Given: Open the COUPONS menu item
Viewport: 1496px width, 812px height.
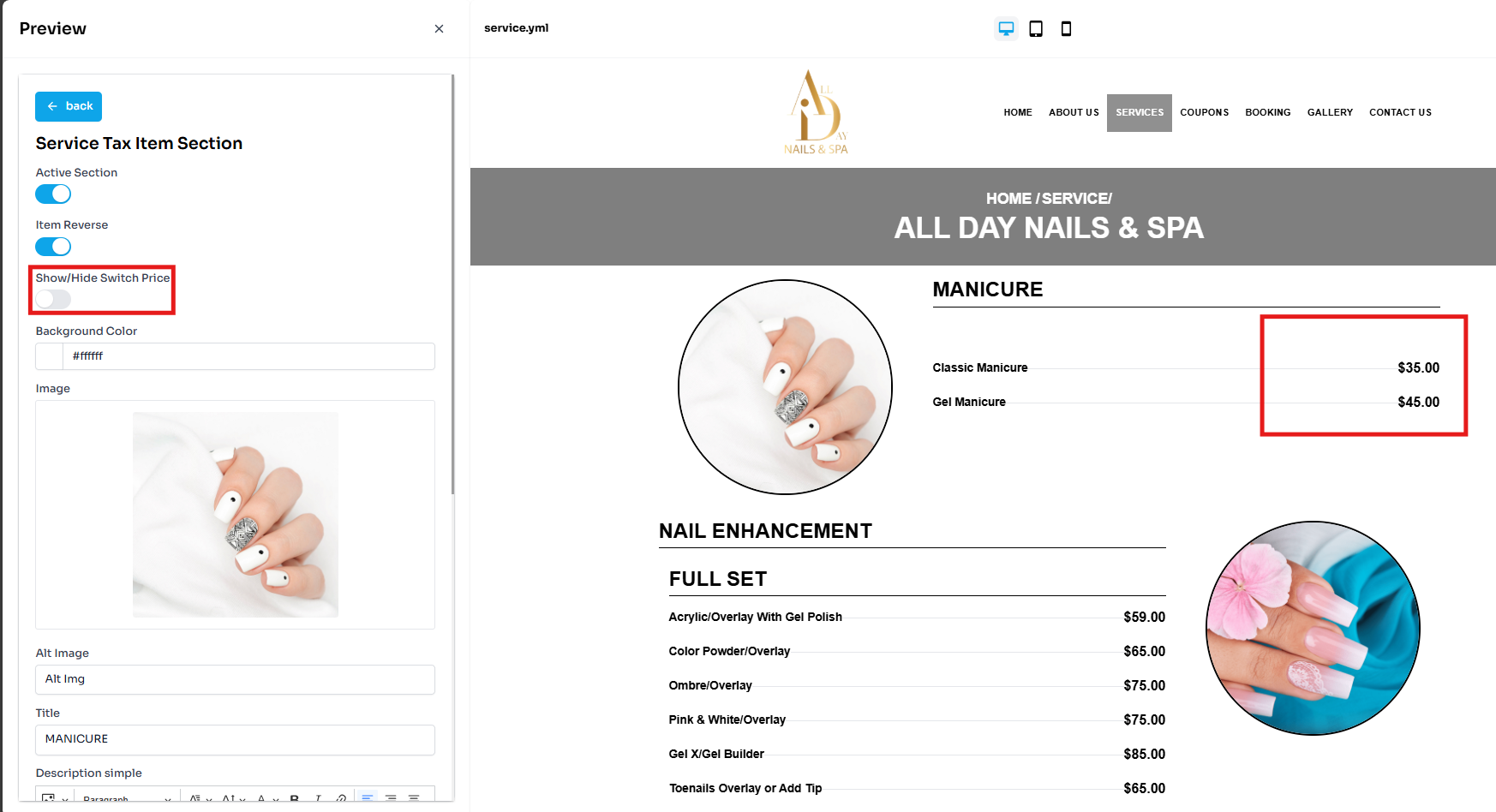Looking at the screenshot, I should point(1204,112).
